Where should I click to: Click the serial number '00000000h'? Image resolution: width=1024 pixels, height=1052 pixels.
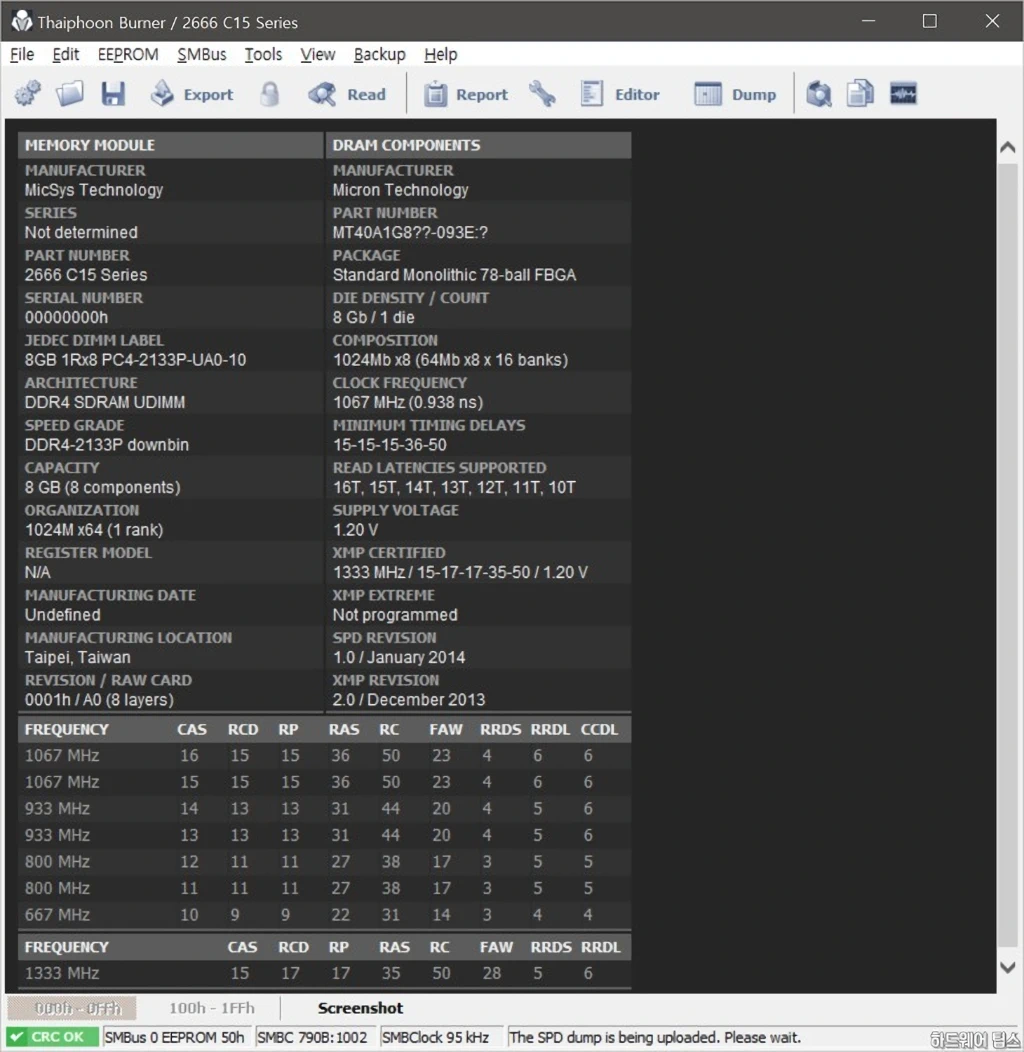click(66, 317)
